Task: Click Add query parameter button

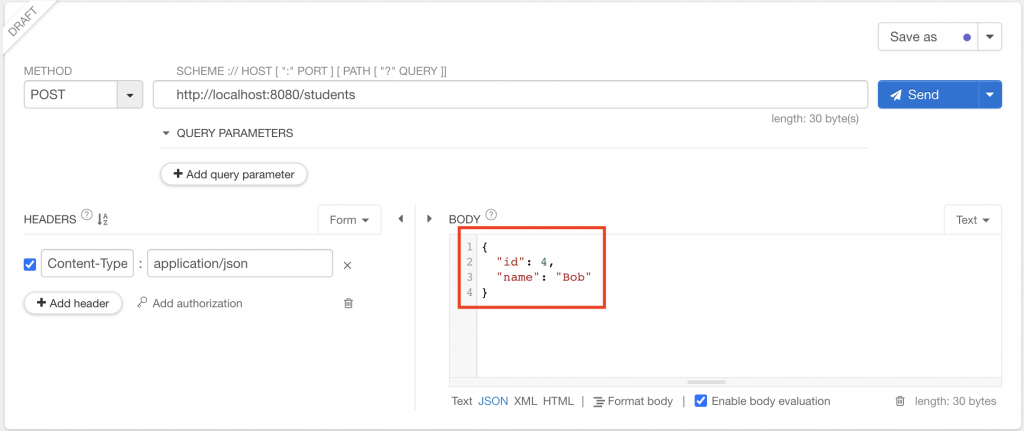Action: (x=234, y=174)
